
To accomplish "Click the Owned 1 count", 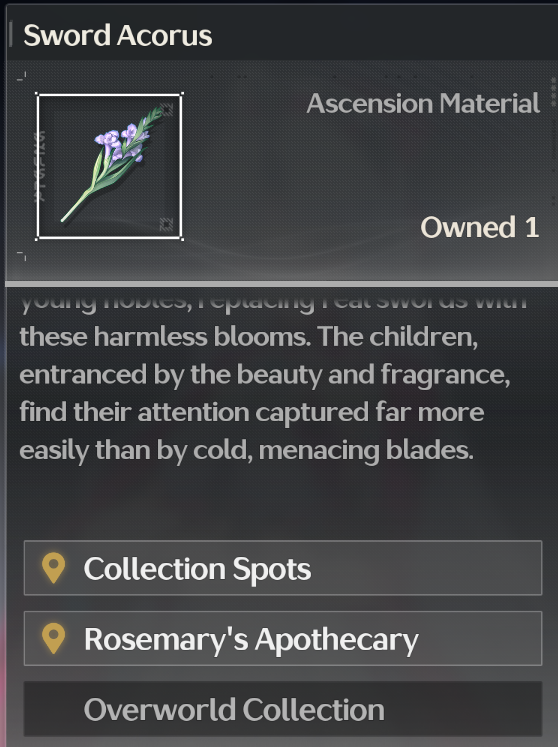I will pyautogui.click(x=480, y=227).
